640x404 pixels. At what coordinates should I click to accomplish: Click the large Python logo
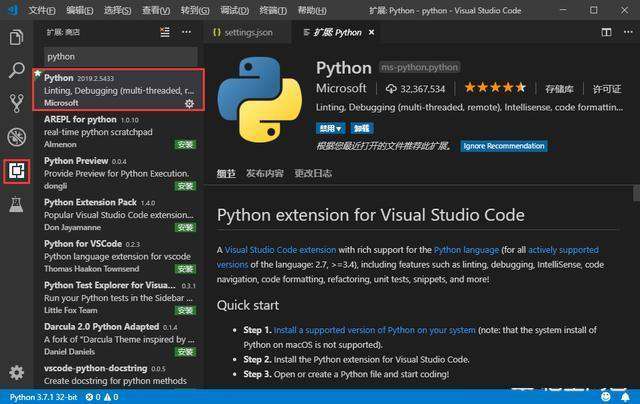coord(260,99)
